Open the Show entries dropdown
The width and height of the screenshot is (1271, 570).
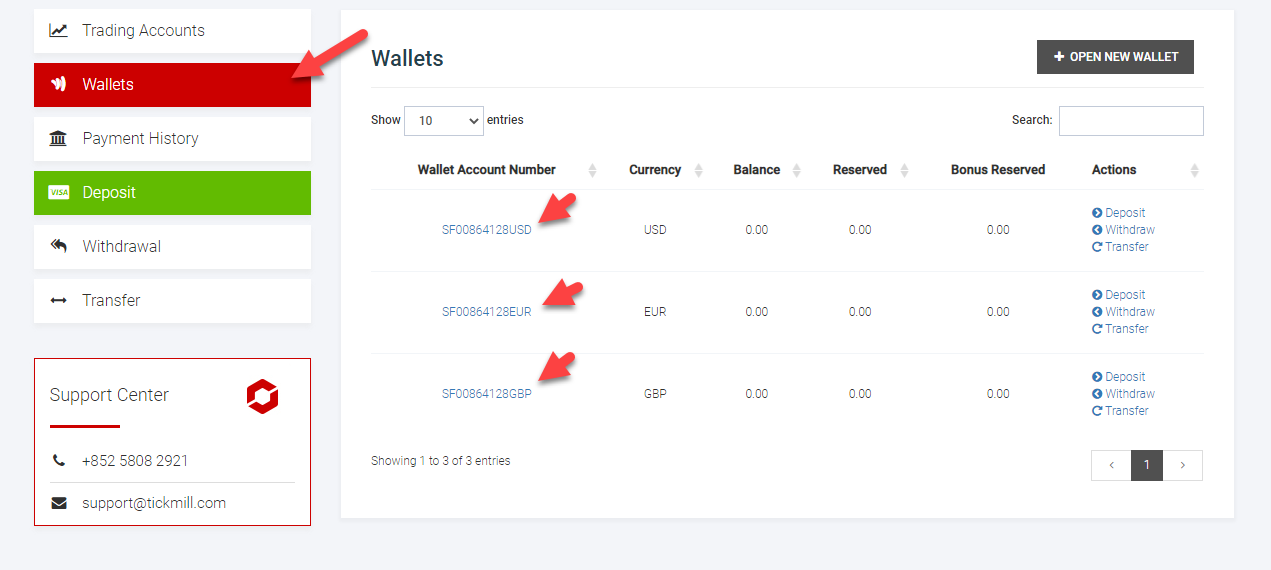(x=444, y=120)
